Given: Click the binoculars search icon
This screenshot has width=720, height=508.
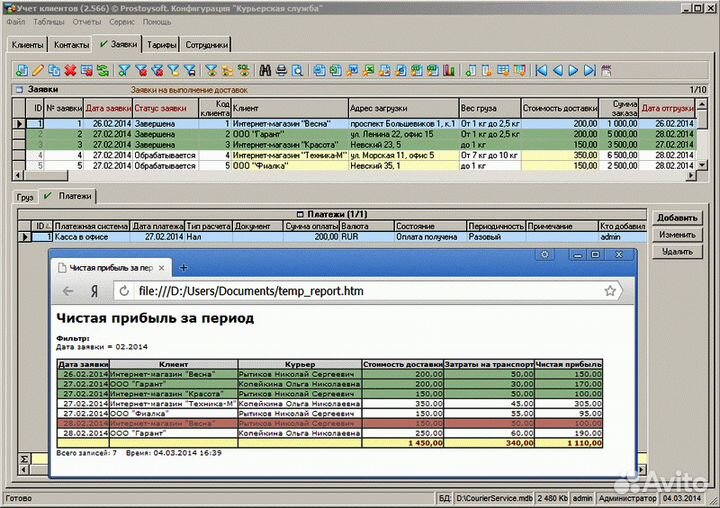Looking at the screenshot, I should point(265,70).
